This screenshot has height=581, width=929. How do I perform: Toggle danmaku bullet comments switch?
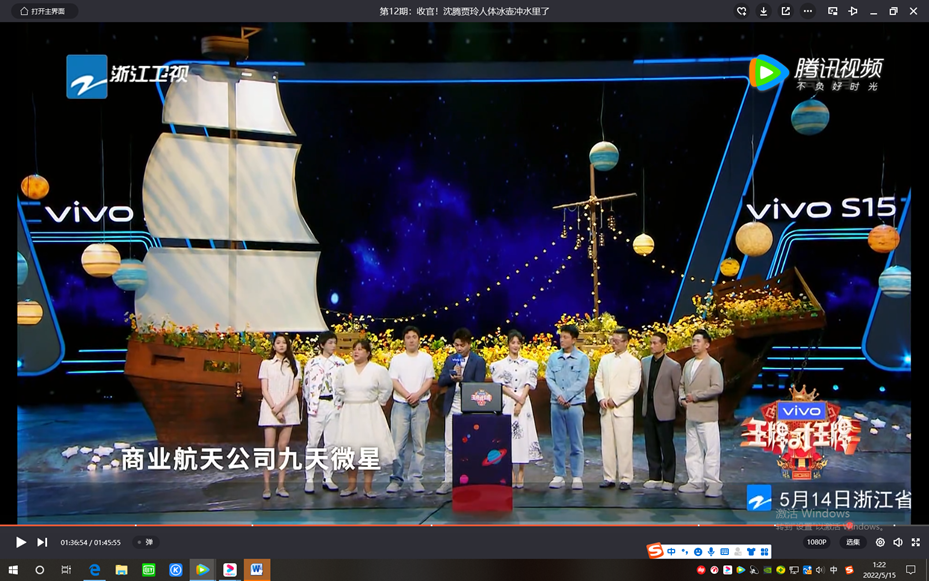(x=146, y=542)
